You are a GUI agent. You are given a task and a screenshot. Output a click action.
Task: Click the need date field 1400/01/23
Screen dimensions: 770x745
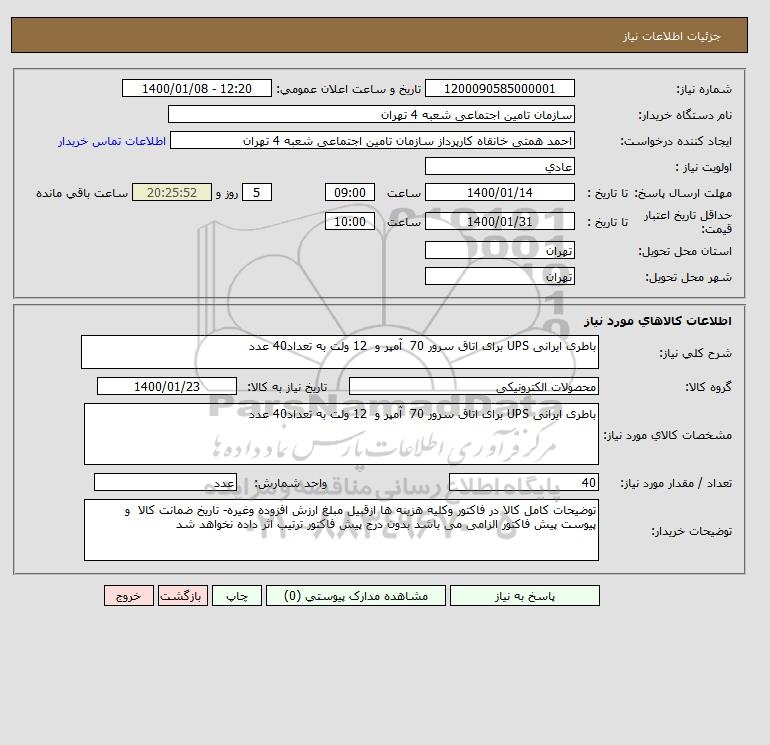[x=167, y=386]
